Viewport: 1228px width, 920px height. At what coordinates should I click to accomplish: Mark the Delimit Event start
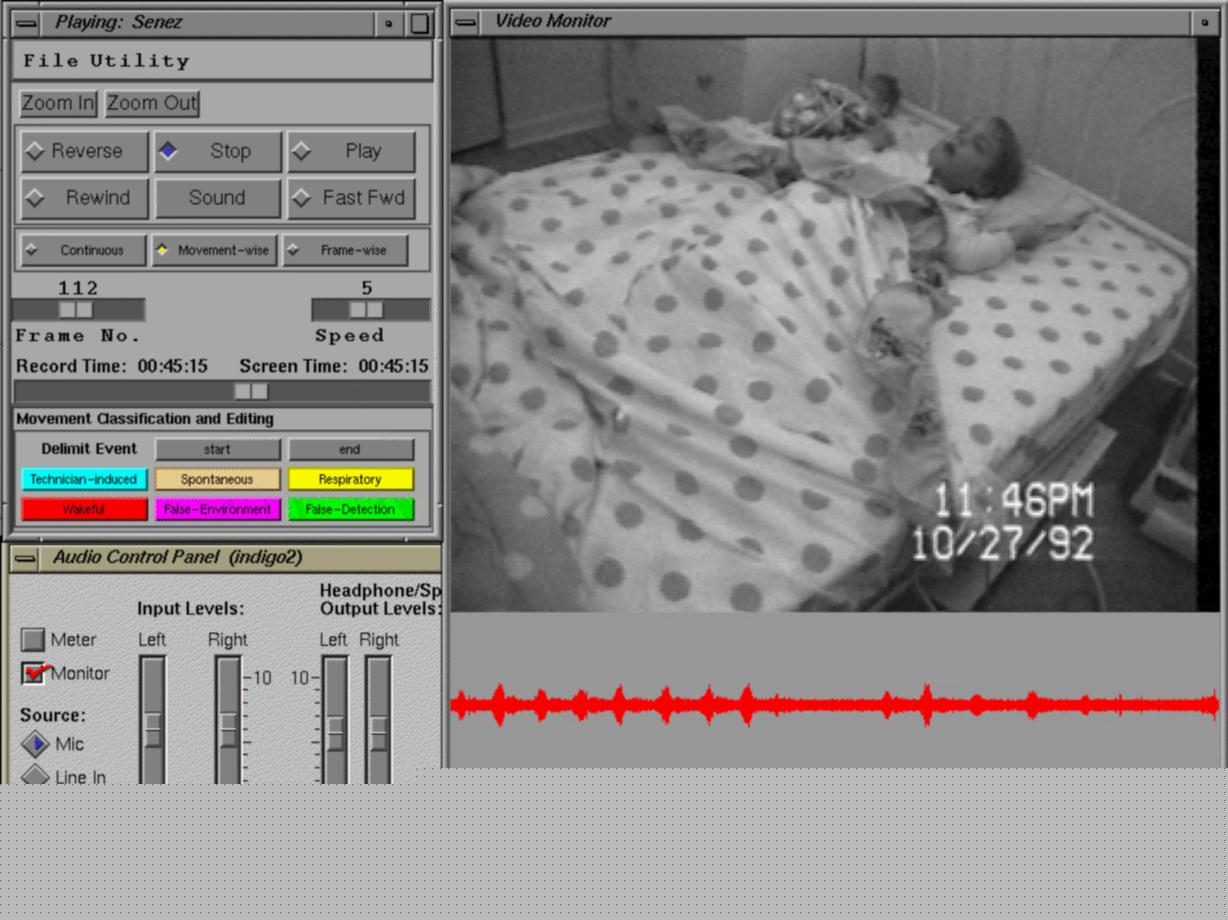pos(217,449)
